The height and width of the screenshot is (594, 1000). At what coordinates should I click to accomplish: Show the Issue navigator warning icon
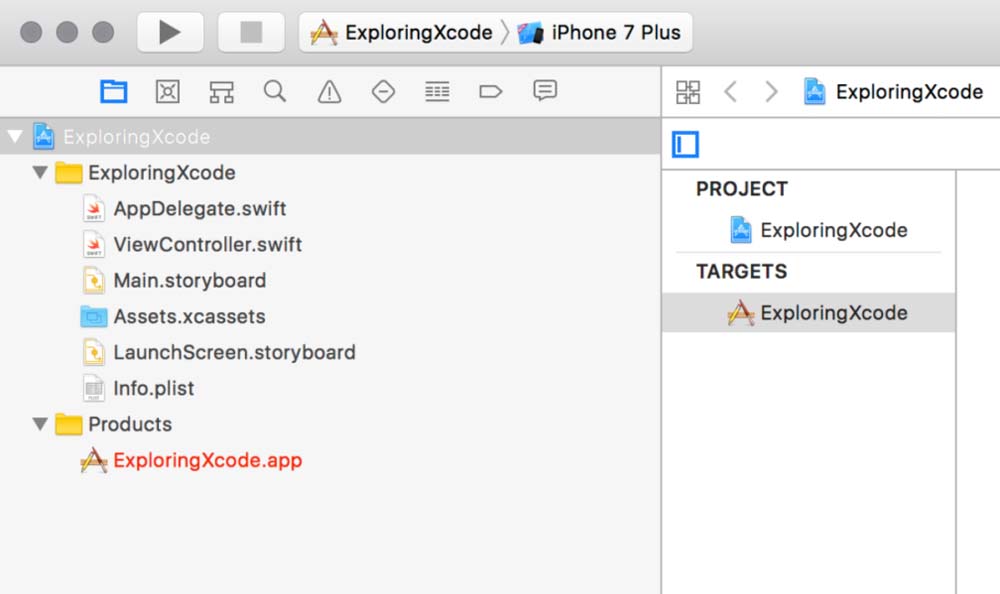tap(329, 92)
